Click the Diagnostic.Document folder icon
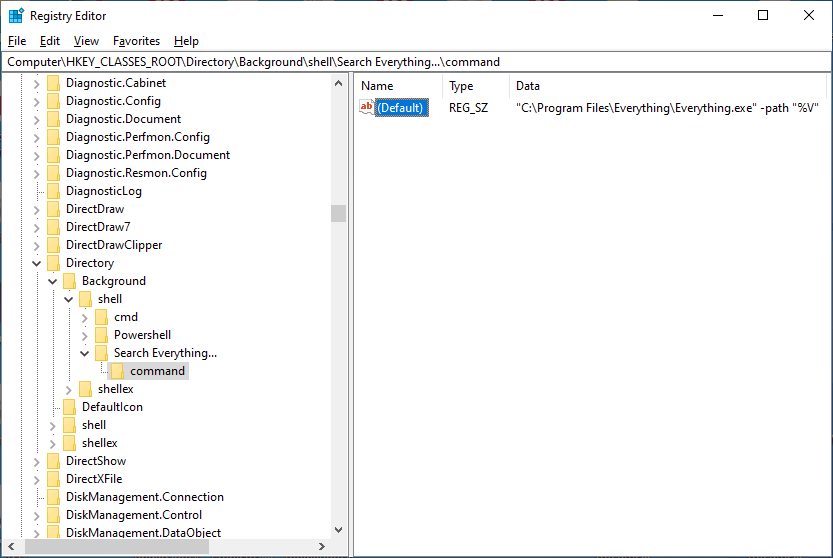The width and height of the screenshot is (833, 558). pyautogui.click(x=53, y=119)
